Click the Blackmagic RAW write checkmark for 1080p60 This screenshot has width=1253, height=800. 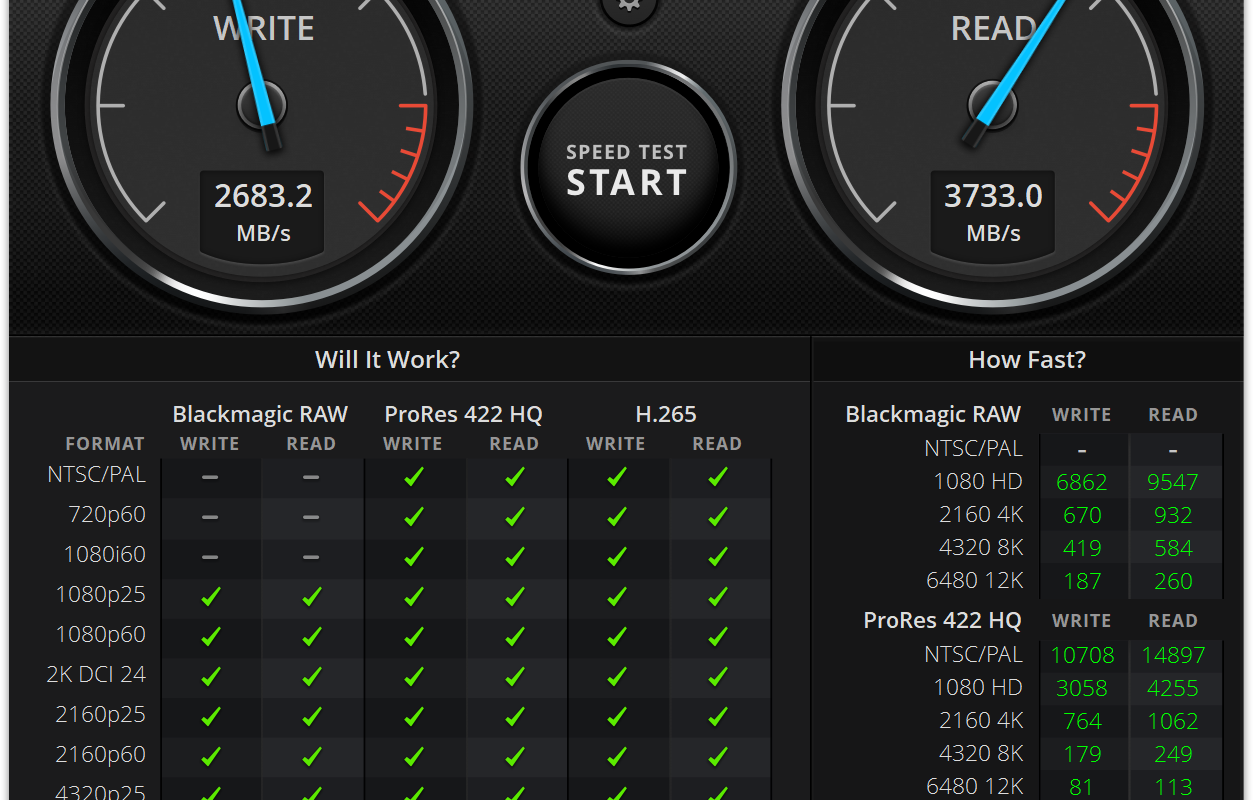tap(210, 637)
